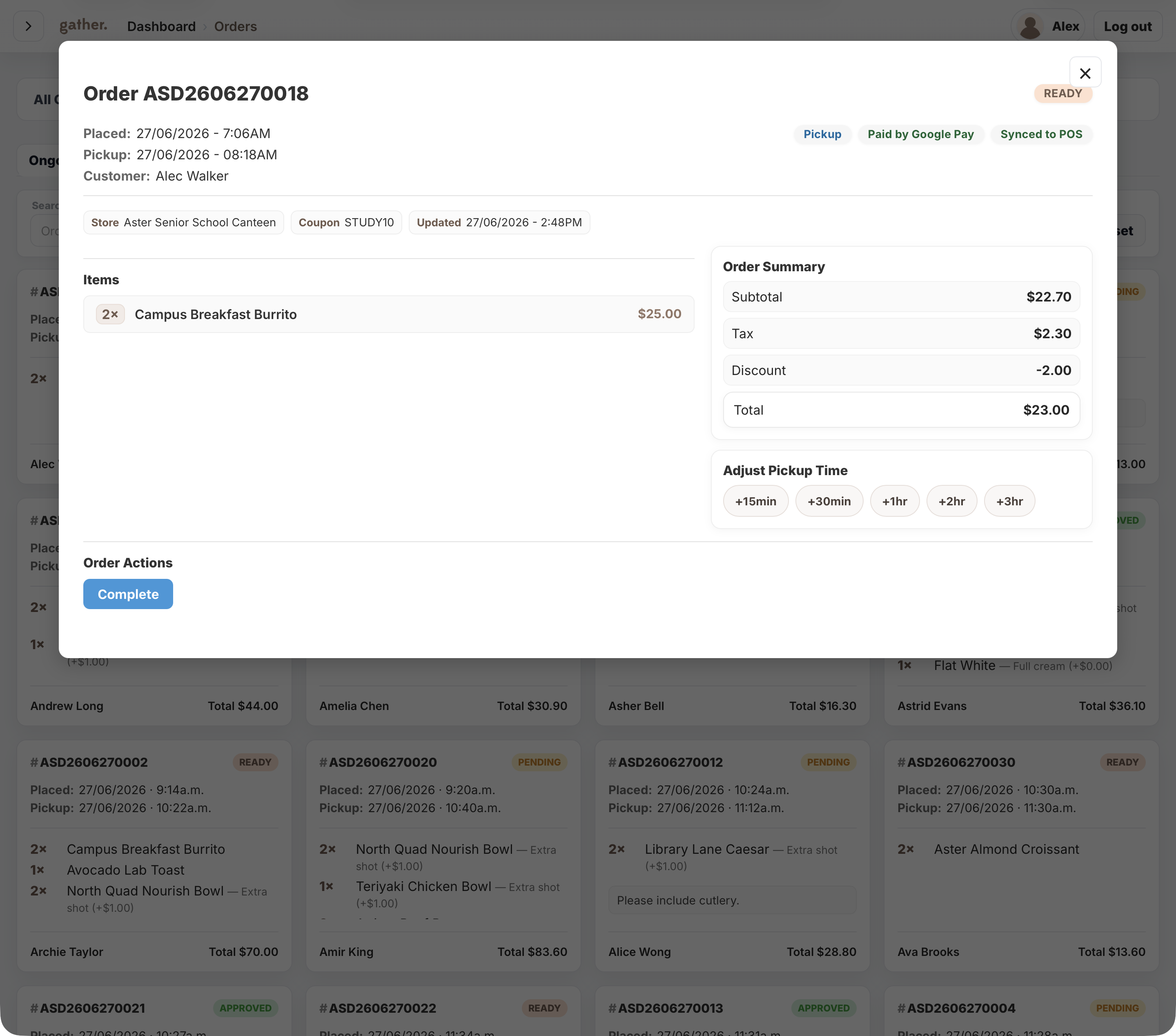1176x1036 pixels.
Task: Open order card #ASD2606270013
Action: point(733,1011)
